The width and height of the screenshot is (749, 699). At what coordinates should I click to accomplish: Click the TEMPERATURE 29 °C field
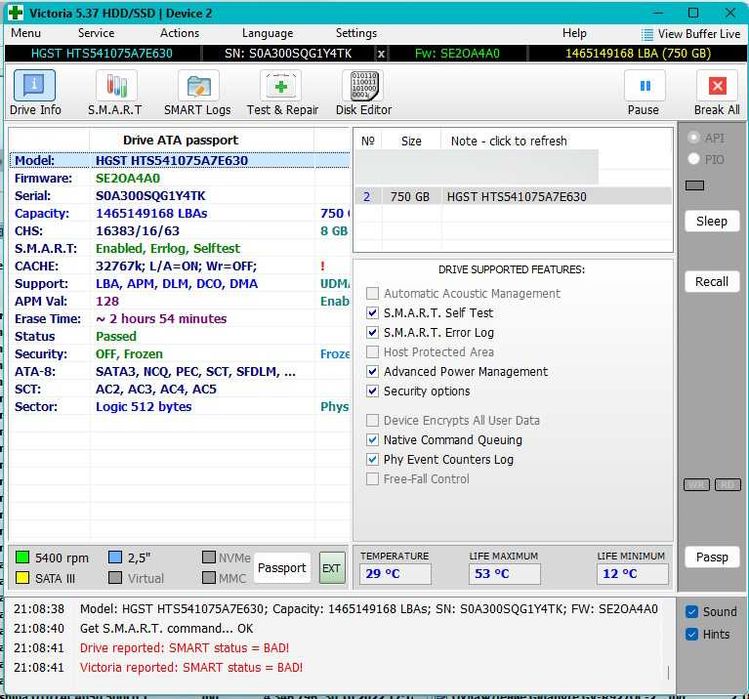(x=395, y=573)
